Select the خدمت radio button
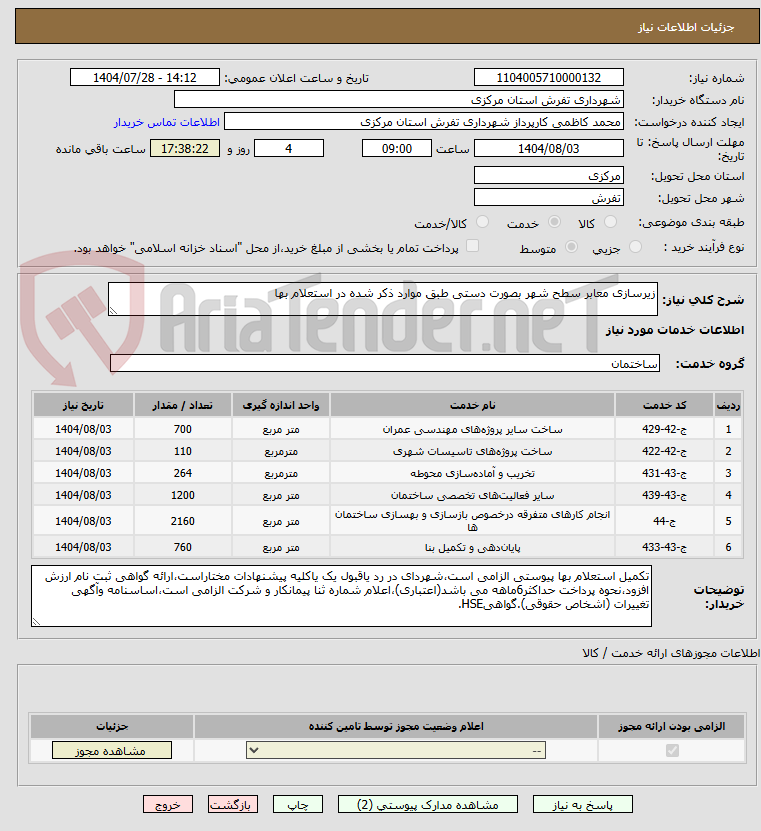 tap(554, 222)
